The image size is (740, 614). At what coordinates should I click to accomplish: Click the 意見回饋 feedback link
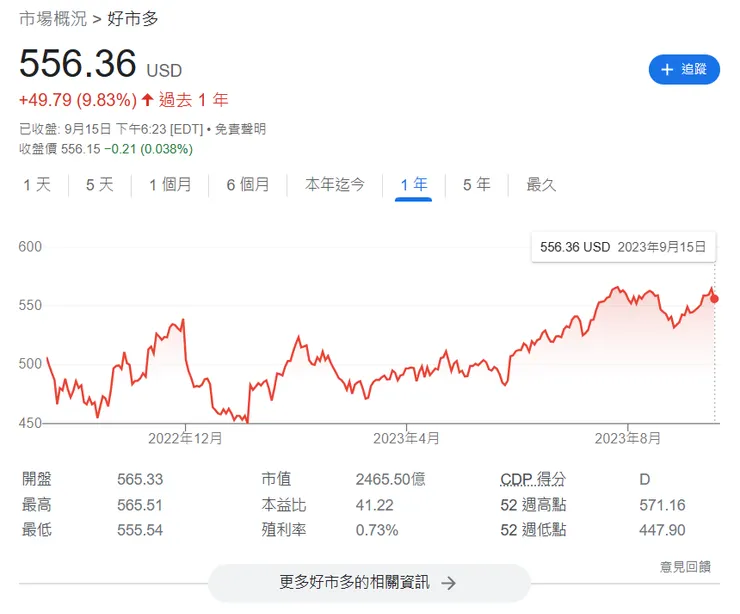685,567
